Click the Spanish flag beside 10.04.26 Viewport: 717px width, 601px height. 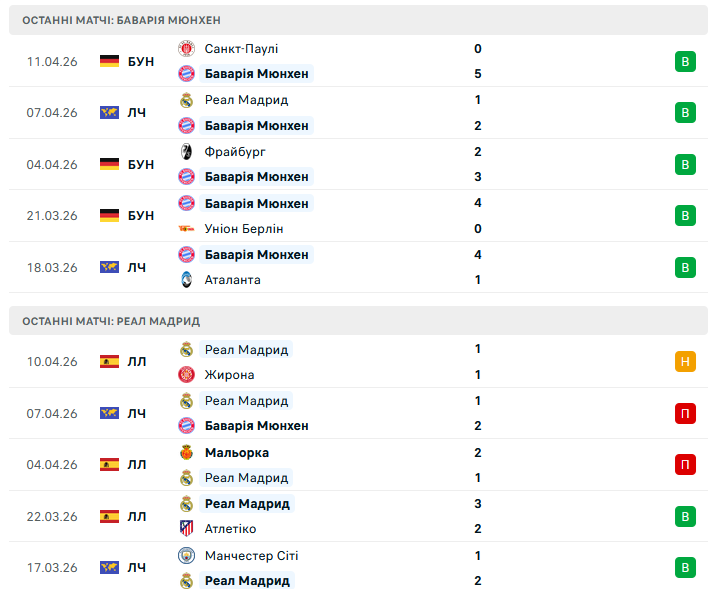coord(110,362)
